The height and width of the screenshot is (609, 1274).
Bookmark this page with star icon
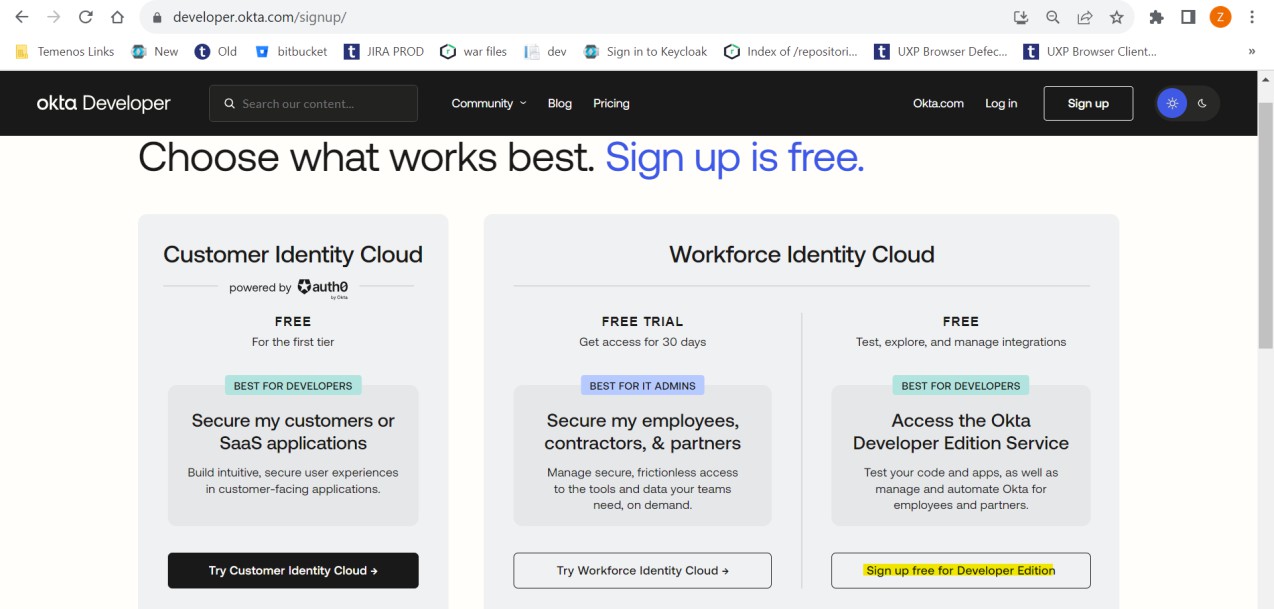(x=1116, y=17)
